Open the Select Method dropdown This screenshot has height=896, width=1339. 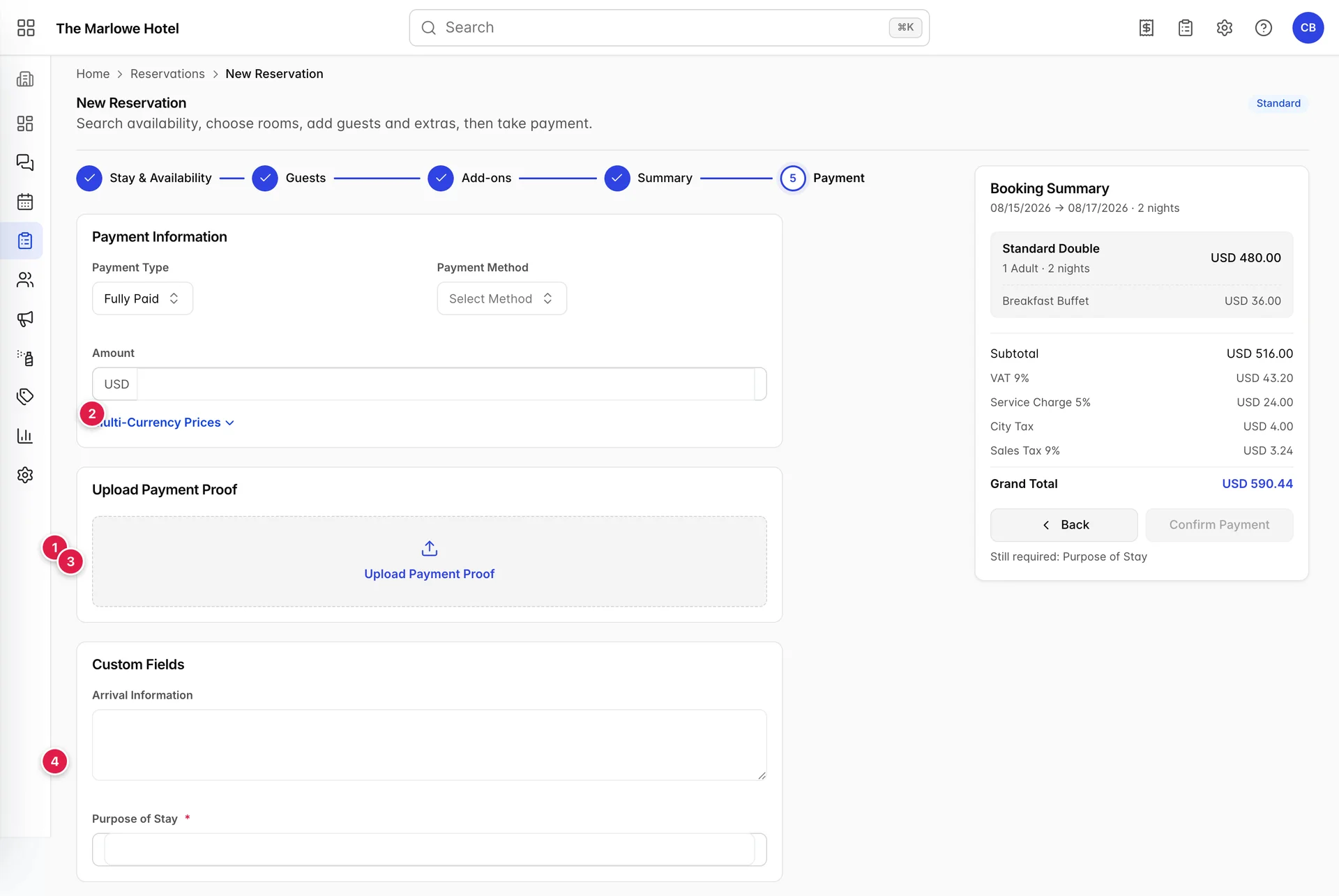click(x=501, y=298)
